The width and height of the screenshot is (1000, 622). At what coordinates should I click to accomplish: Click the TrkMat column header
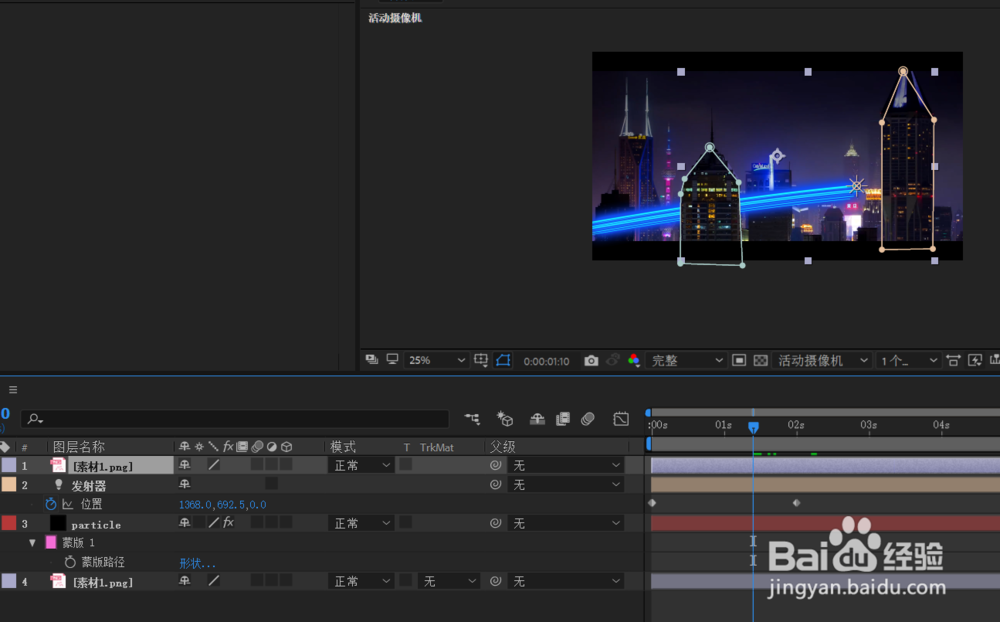(x=437, y=447)
